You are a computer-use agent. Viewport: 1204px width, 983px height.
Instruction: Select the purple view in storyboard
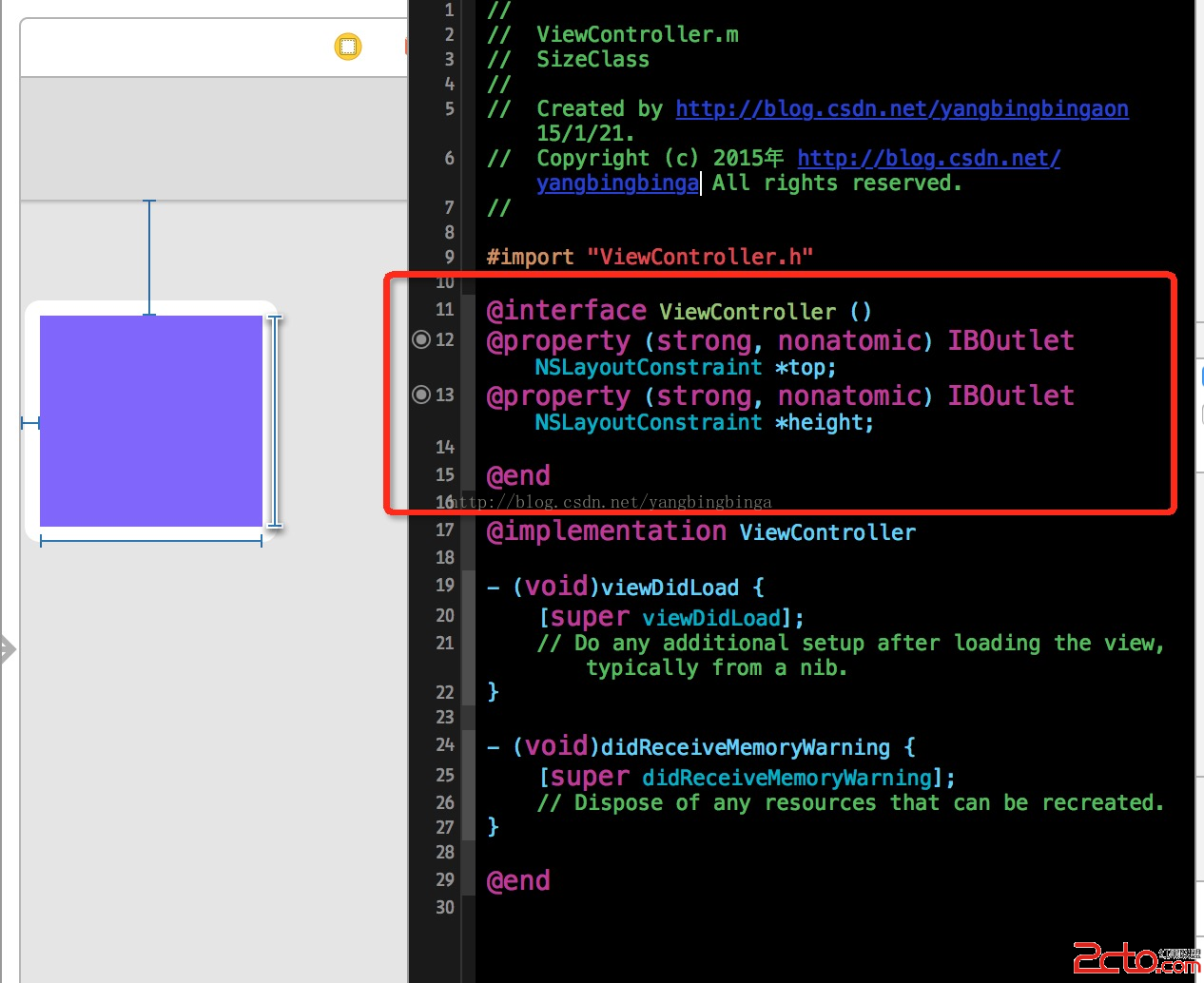coord(151,421)
